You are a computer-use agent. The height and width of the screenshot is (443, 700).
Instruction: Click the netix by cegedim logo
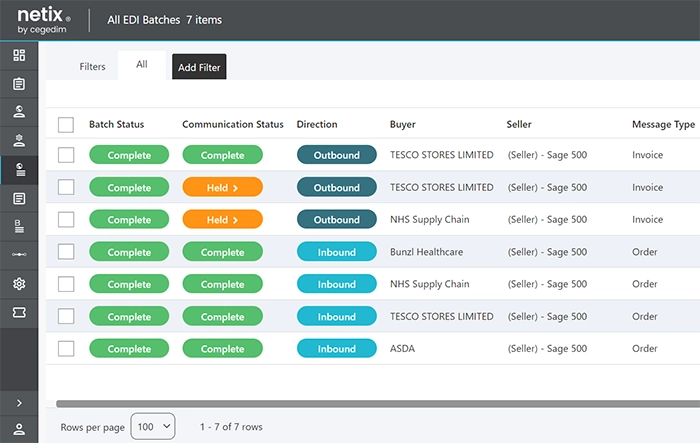(44, 21)
